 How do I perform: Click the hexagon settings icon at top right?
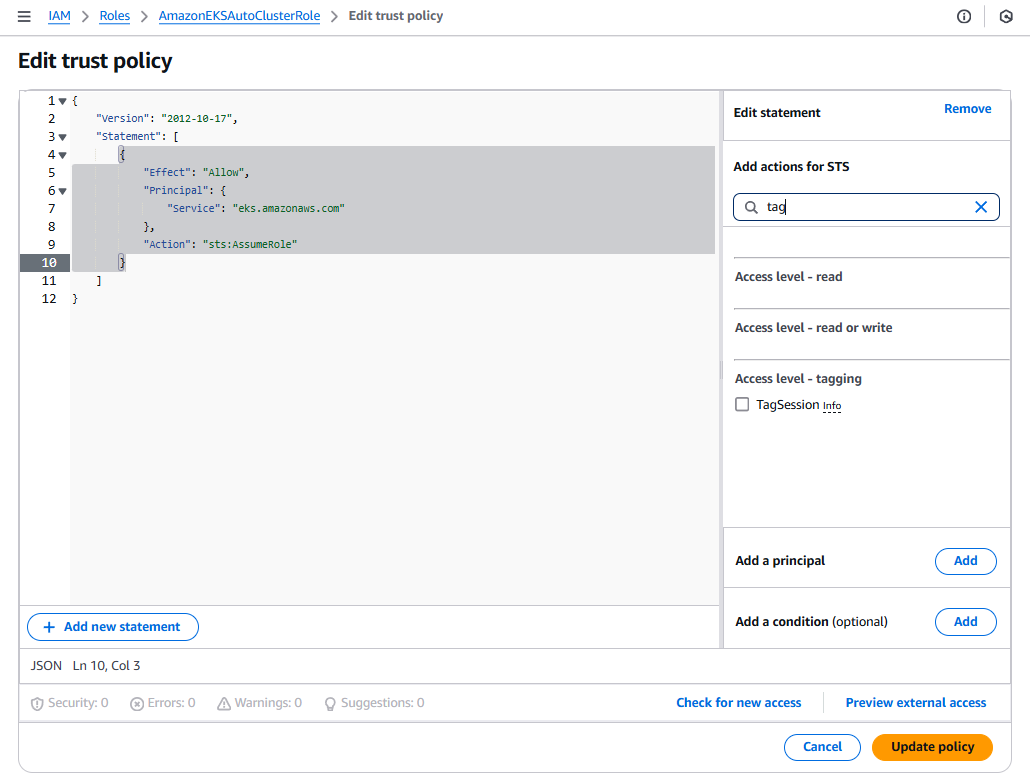1006,16
